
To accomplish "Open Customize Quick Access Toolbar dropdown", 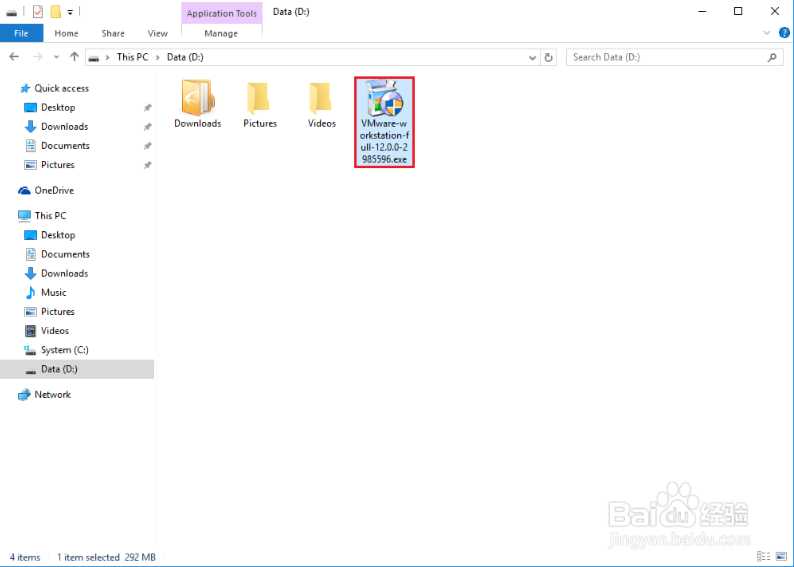I will 70,12.
